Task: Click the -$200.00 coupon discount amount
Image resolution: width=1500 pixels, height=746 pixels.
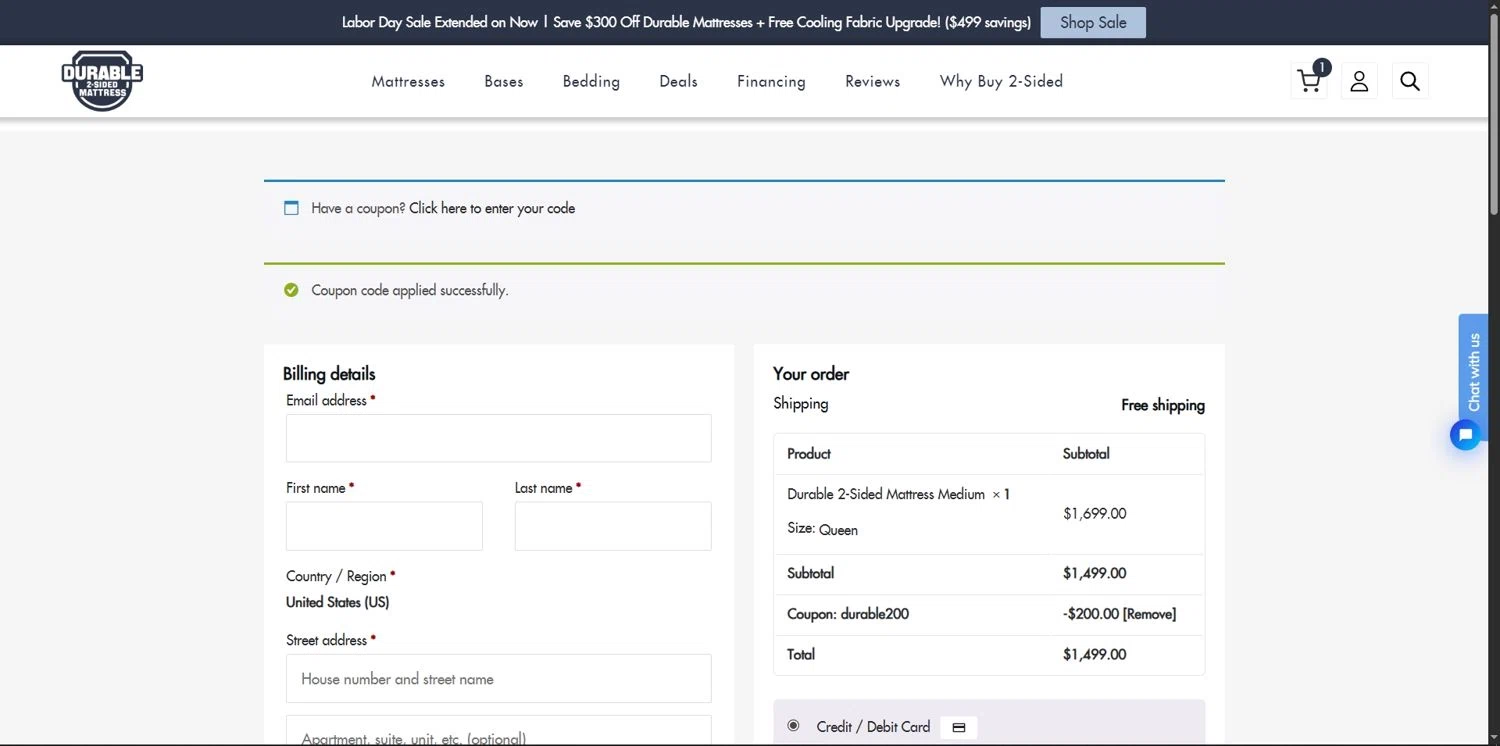Action: click(x=1090, y=614)
